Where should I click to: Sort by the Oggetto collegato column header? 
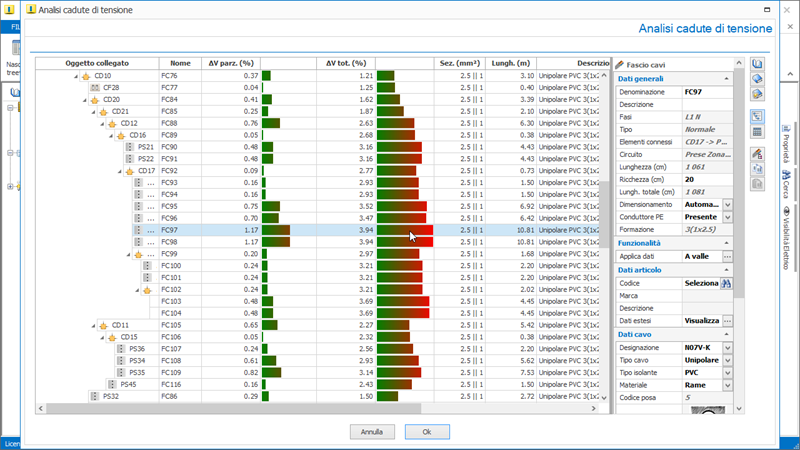(x=97, y=63)
